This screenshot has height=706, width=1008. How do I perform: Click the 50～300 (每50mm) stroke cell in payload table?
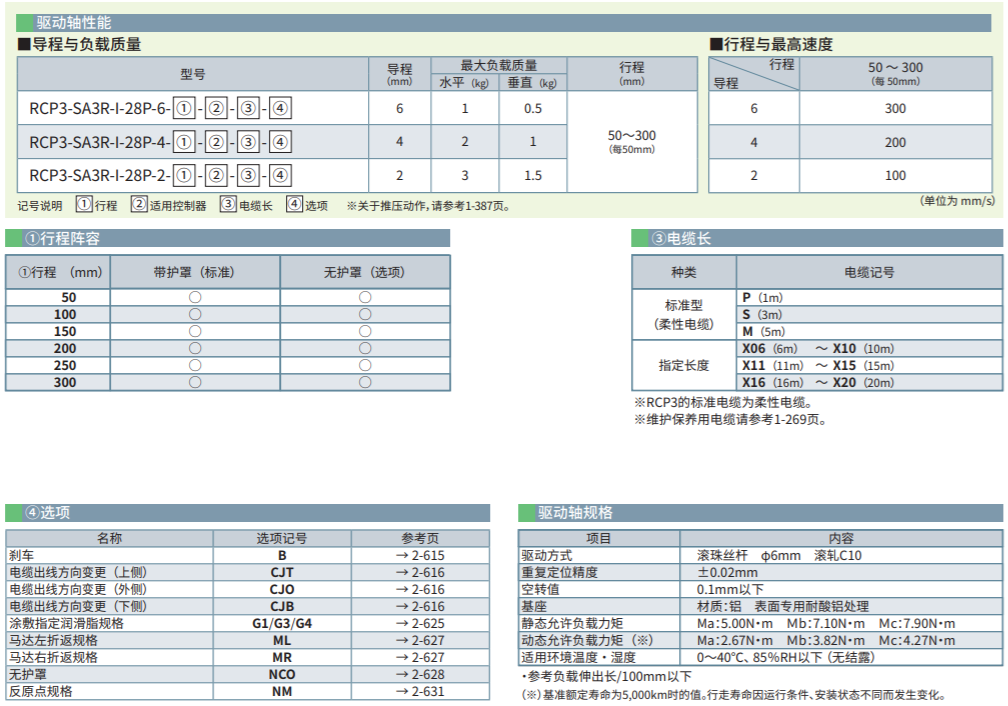632,141
